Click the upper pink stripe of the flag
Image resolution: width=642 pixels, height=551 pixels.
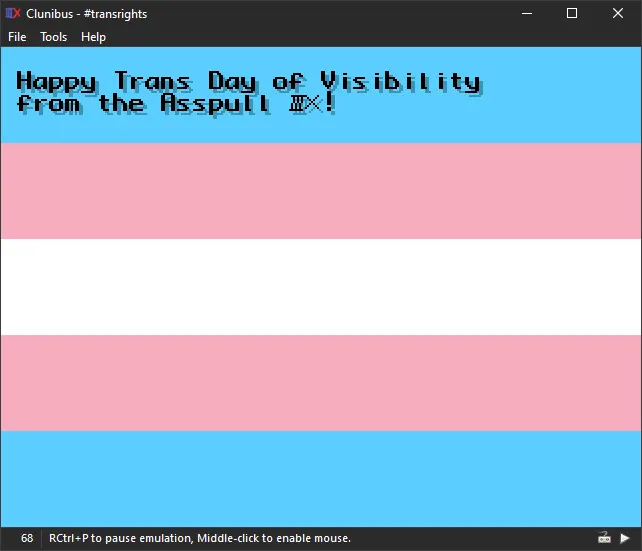321,190
